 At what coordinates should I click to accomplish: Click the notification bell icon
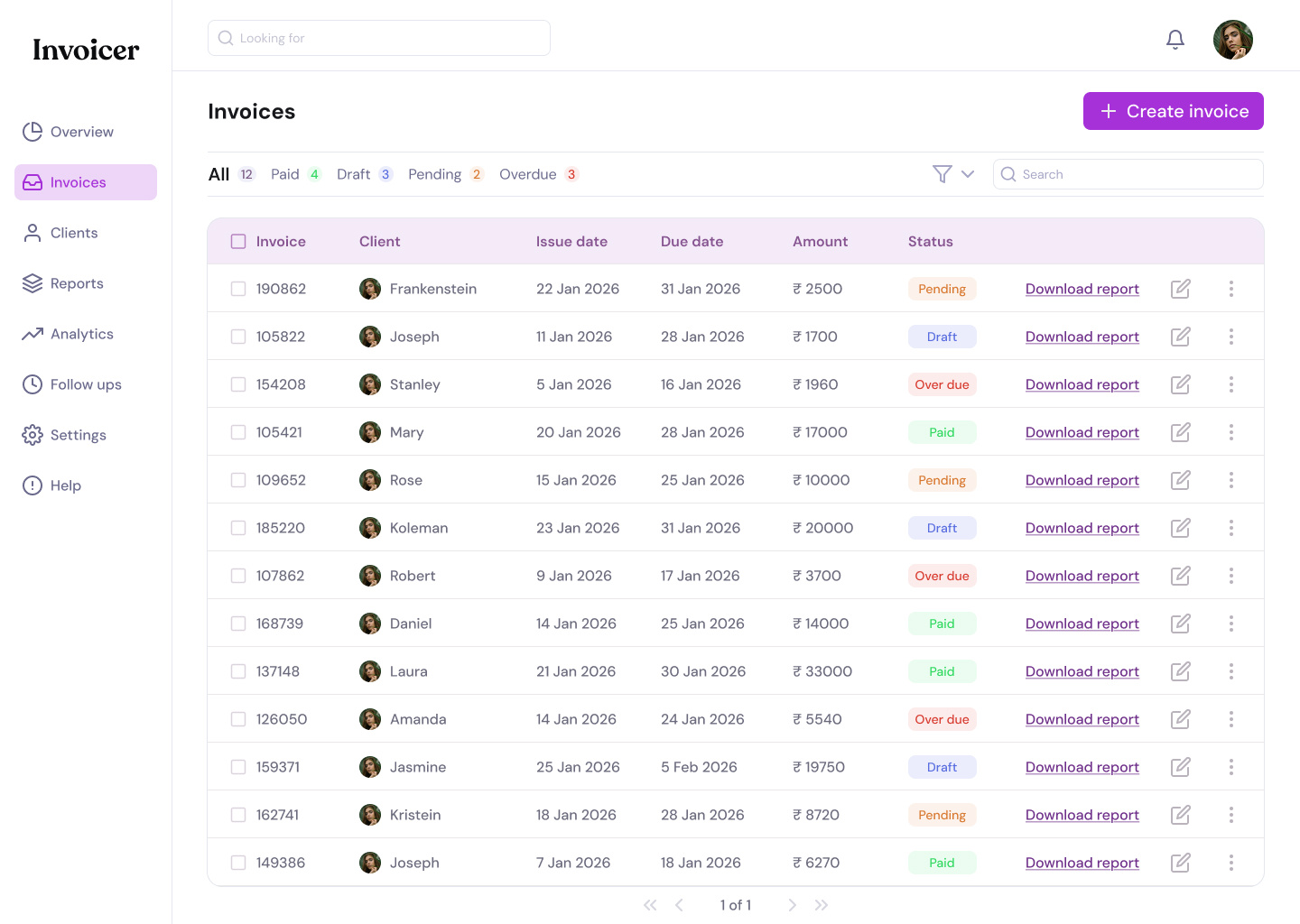point(1175,39)
